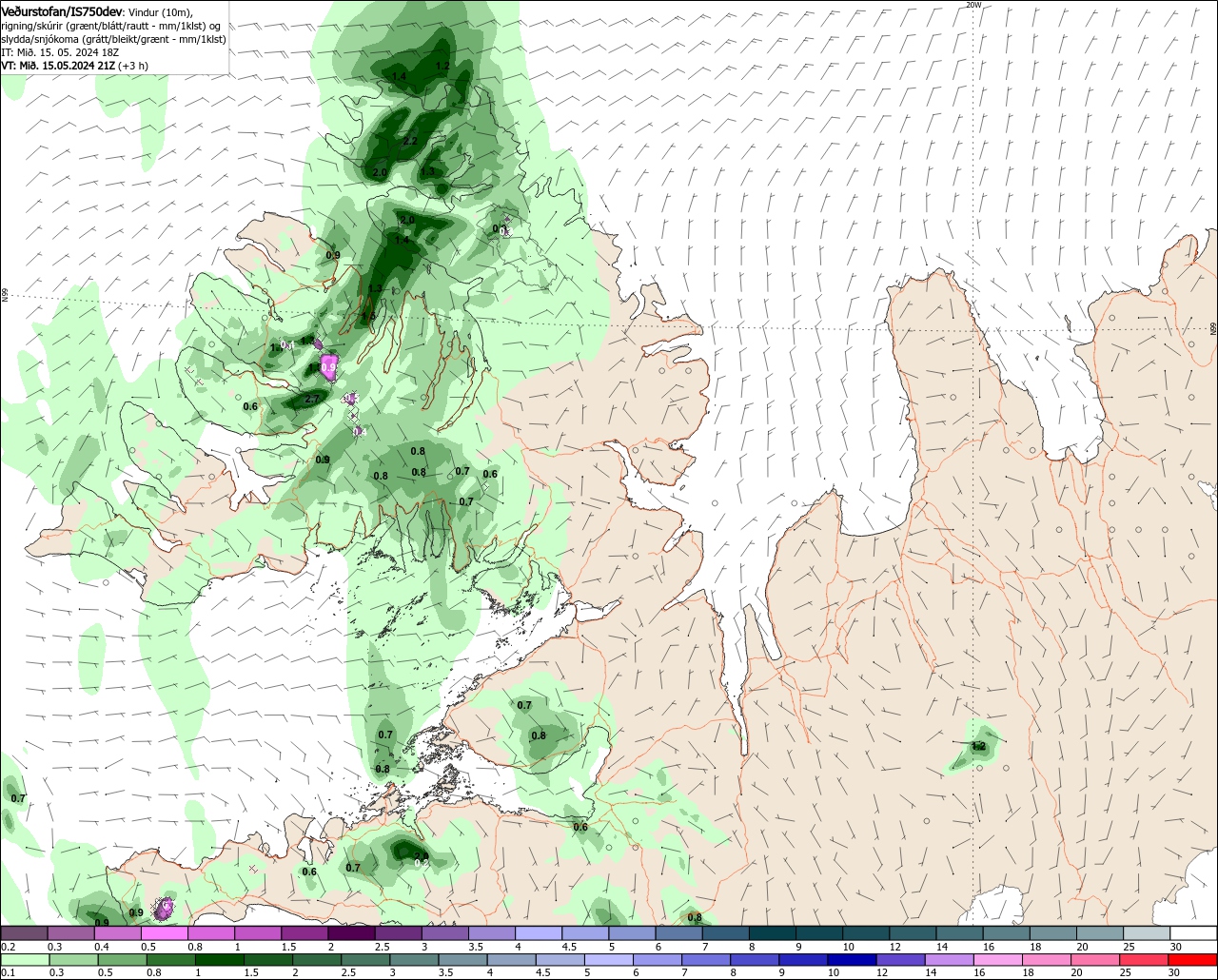
Task: Select the dark teal 8 swatch in upper legend row
Action: click(772, 933)
